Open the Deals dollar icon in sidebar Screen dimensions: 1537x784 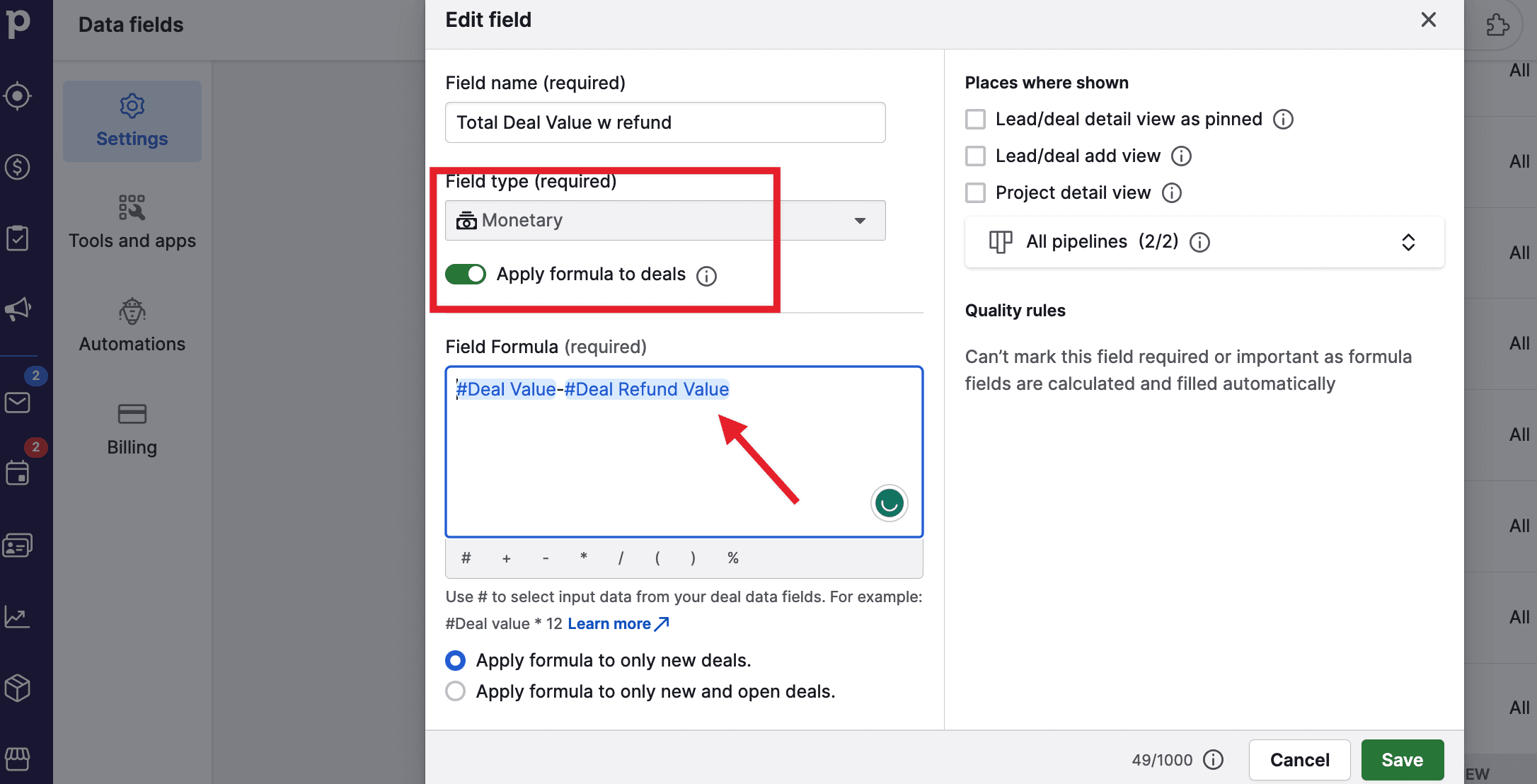tap(18, 167)
